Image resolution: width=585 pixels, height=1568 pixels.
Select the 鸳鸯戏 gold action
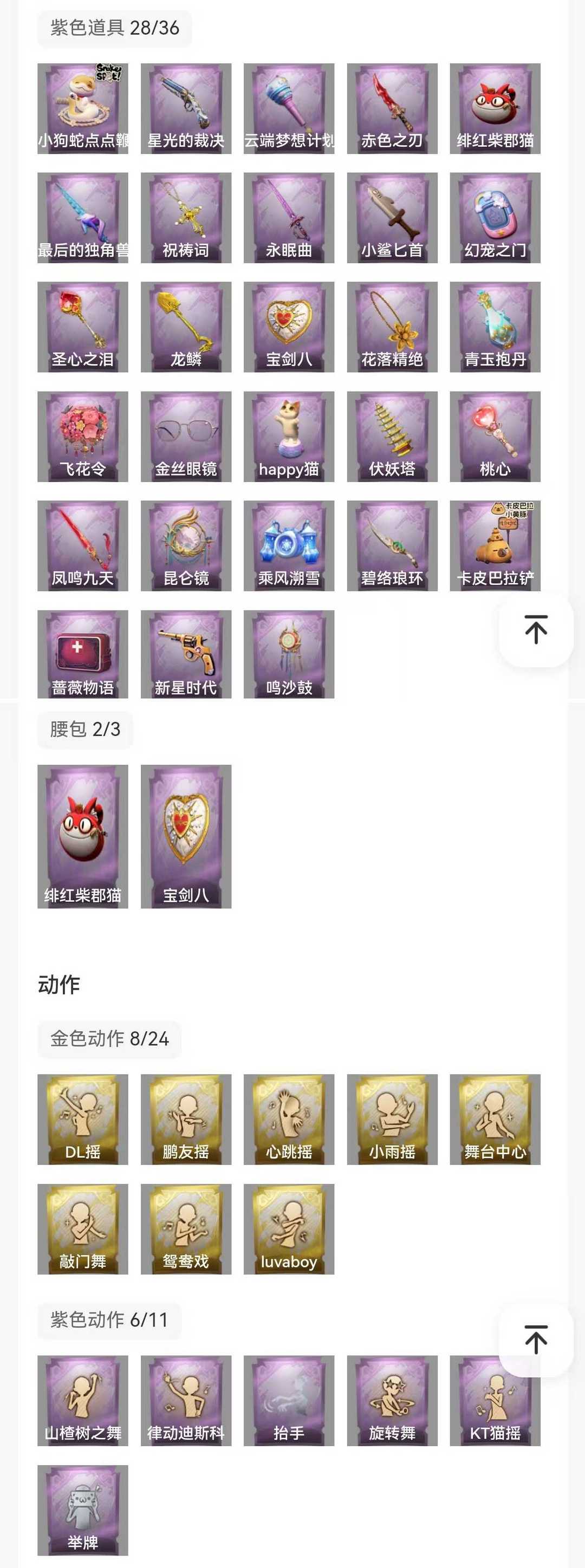(x=186, y=1229)
